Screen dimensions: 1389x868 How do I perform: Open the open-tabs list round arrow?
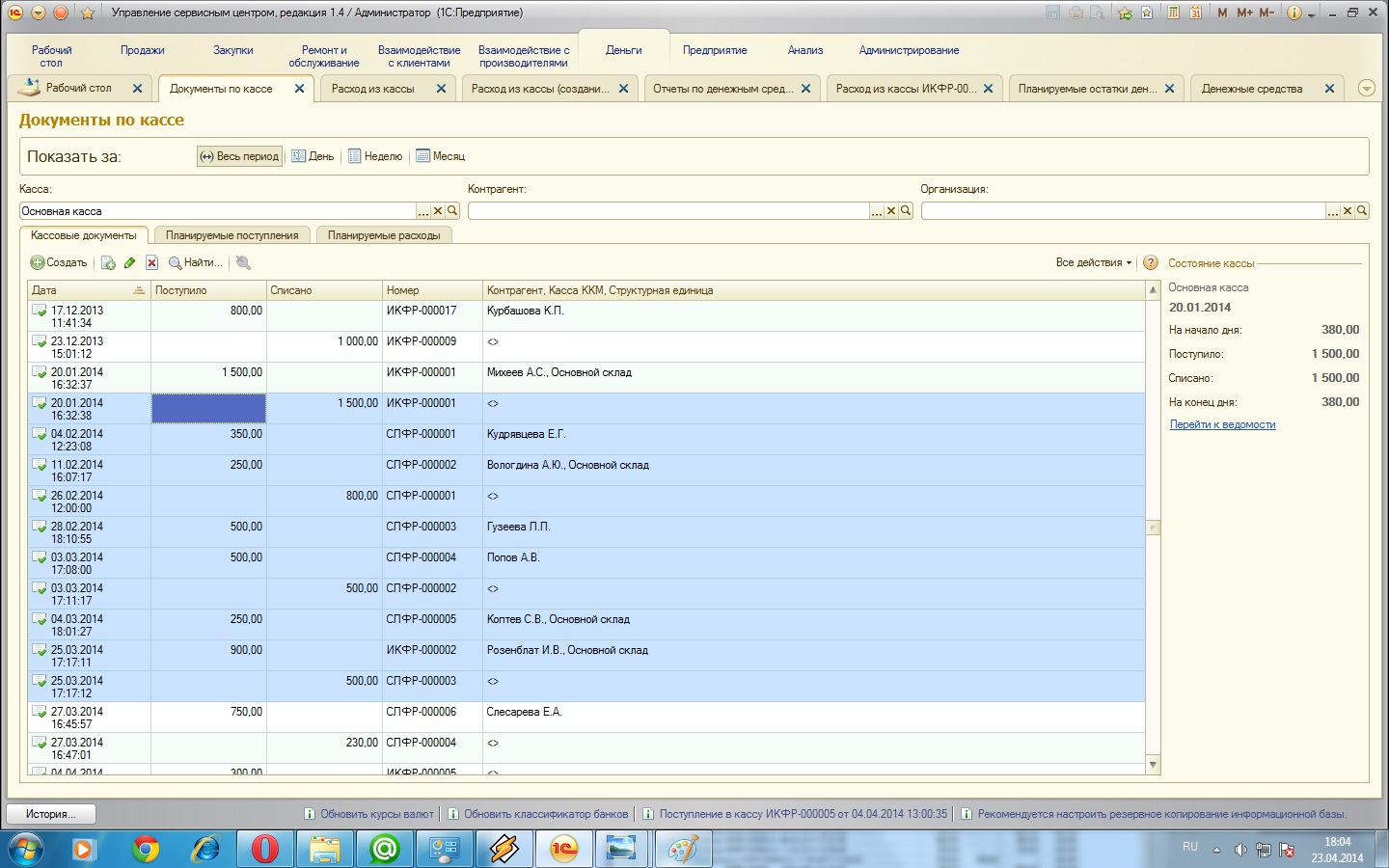pos(1366,88)
